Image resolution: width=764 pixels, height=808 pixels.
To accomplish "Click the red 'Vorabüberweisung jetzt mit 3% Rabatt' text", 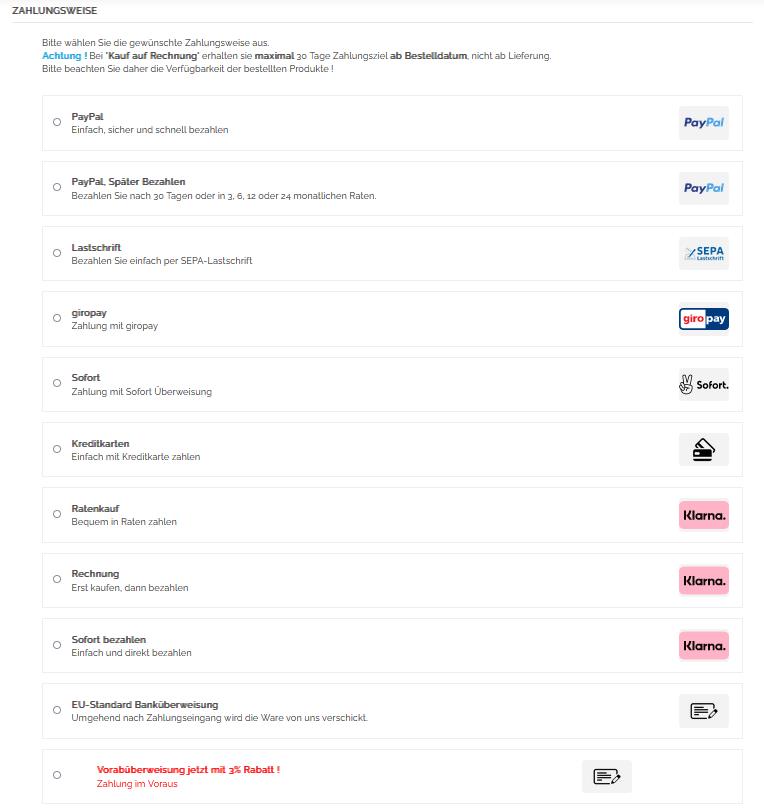I will click(x=188, y=769).
